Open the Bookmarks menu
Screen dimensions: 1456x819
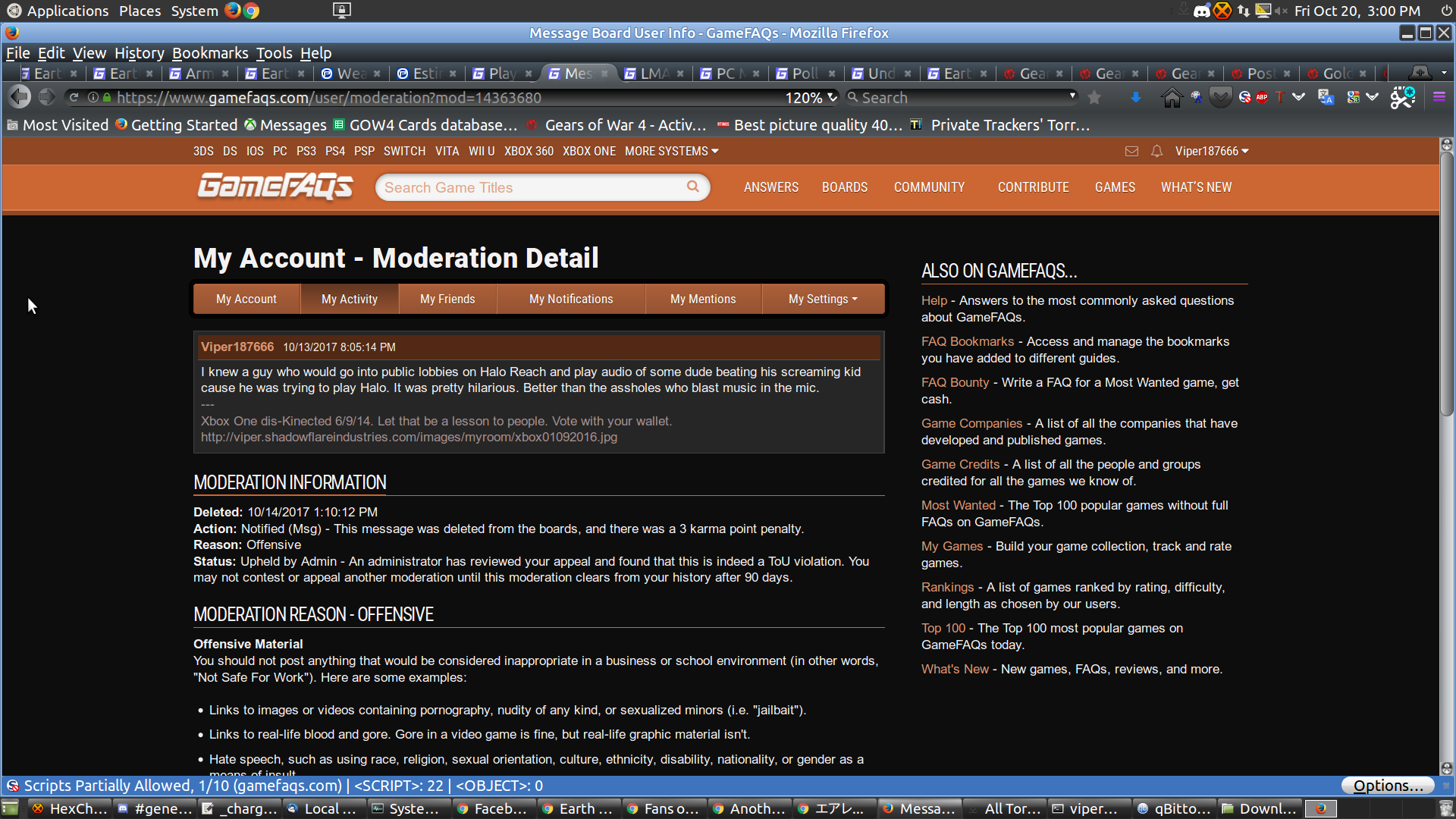209,53
